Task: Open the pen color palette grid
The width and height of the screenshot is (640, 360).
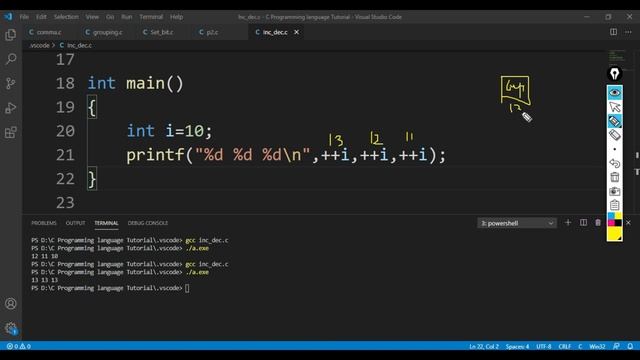Action: pyautogui.click(x=615, y=219)
